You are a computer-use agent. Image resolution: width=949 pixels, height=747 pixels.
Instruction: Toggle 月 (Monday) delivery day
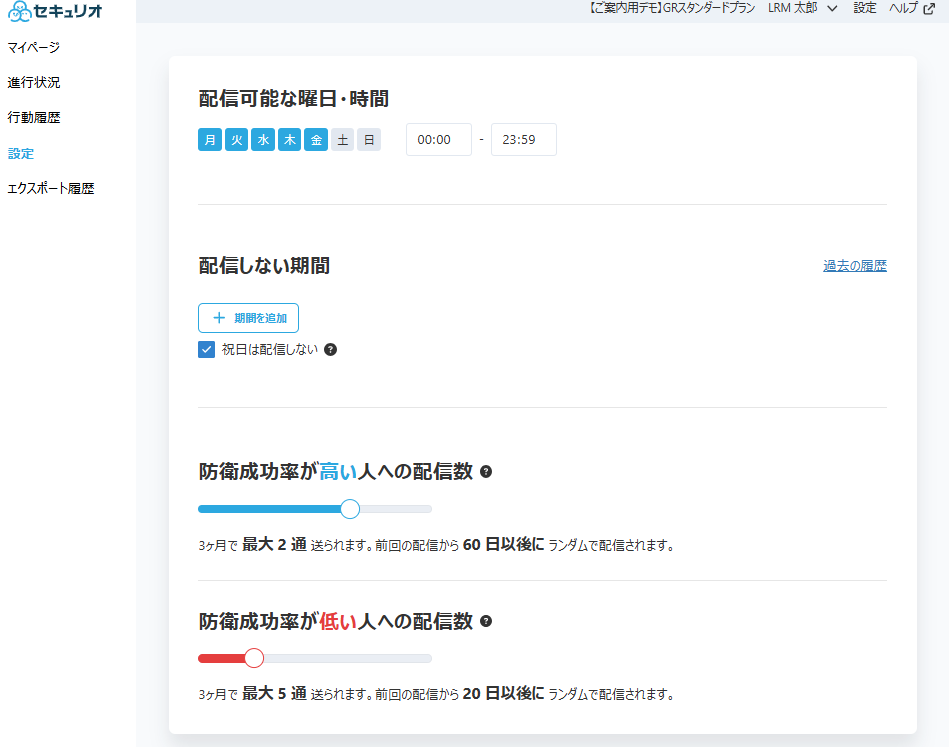pos(210,140)
